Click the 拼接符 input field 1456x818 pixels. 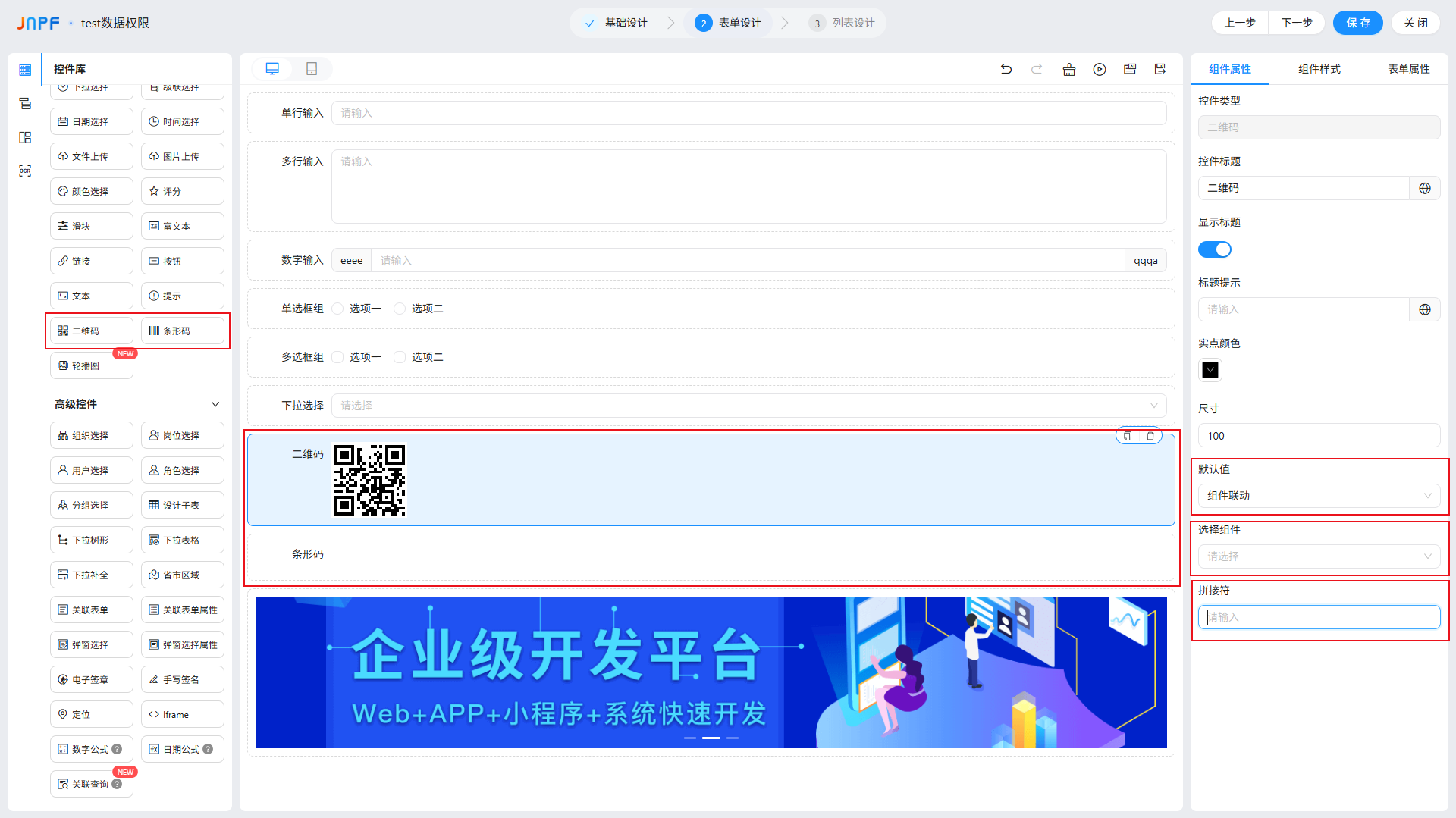click(x=1319, y=617)
